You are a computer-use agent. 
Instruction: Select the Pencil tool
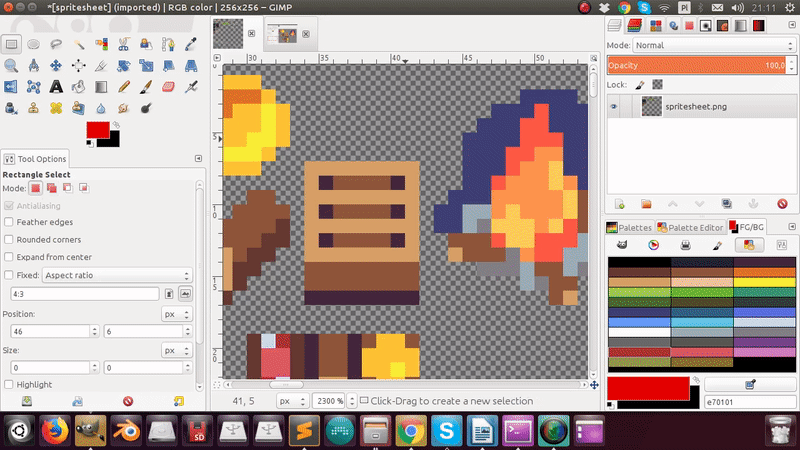123,87
